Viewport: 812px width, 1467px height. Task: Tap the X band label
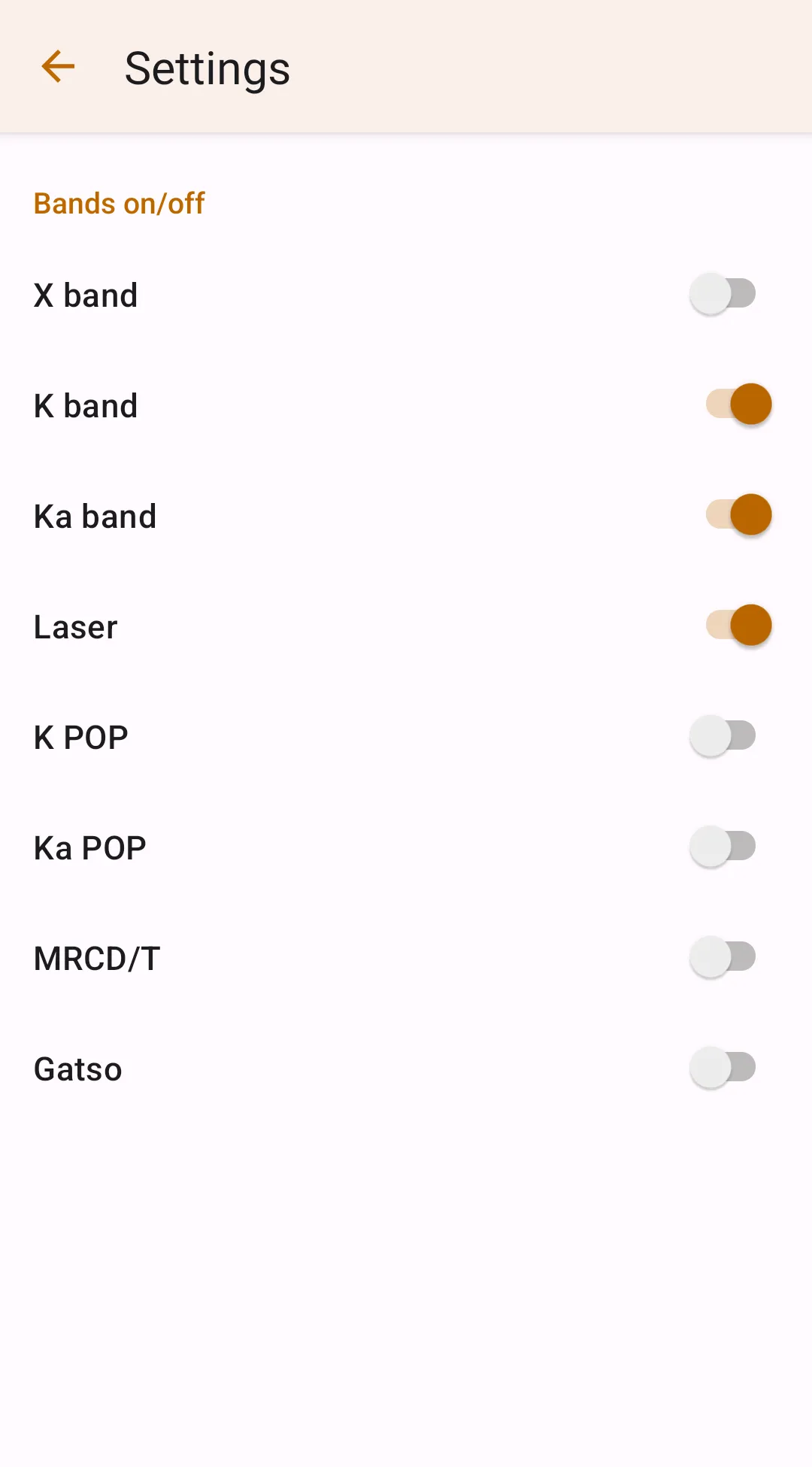(x=86, y=296)
